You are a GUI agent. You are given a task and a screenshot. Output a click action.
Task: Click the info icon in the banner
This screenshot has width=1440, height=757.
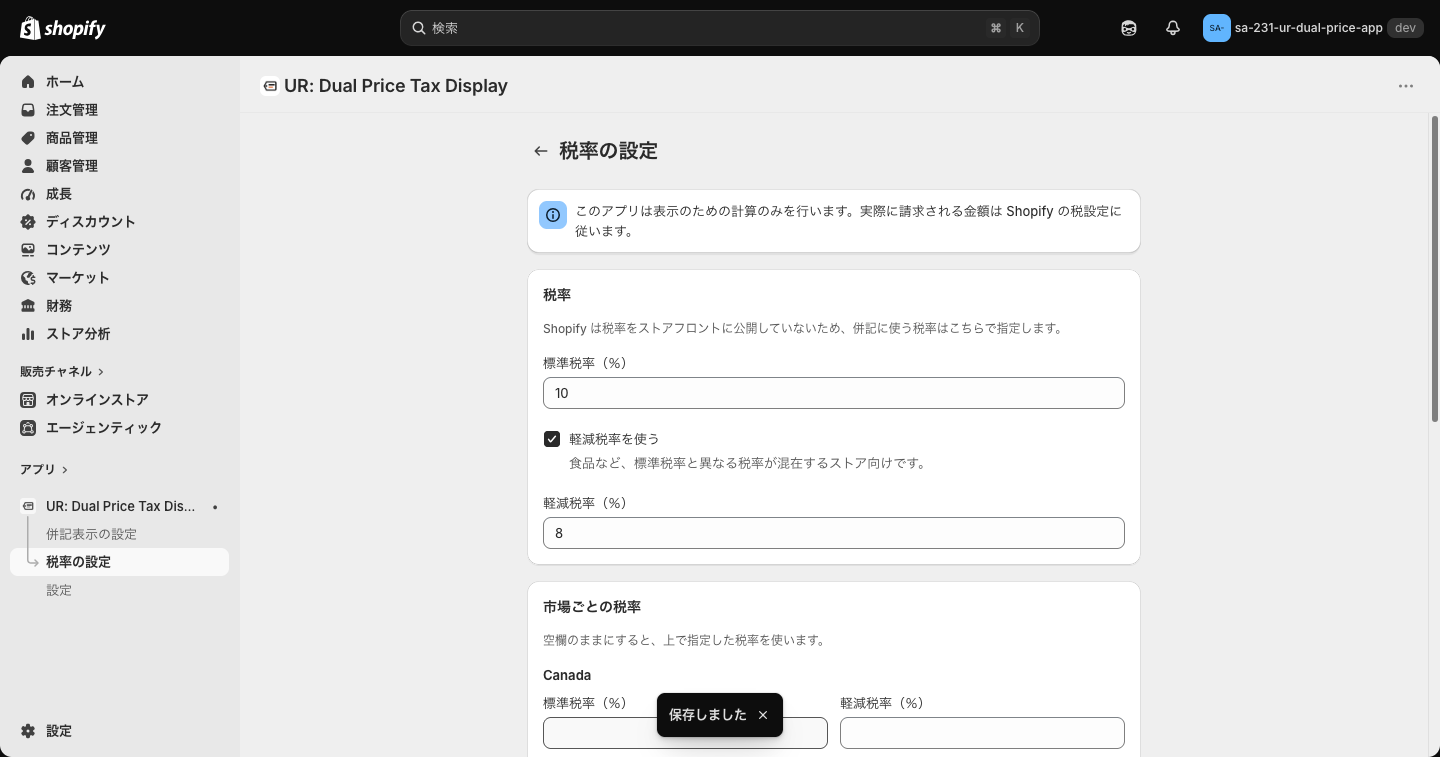click(x=553, y=215)
